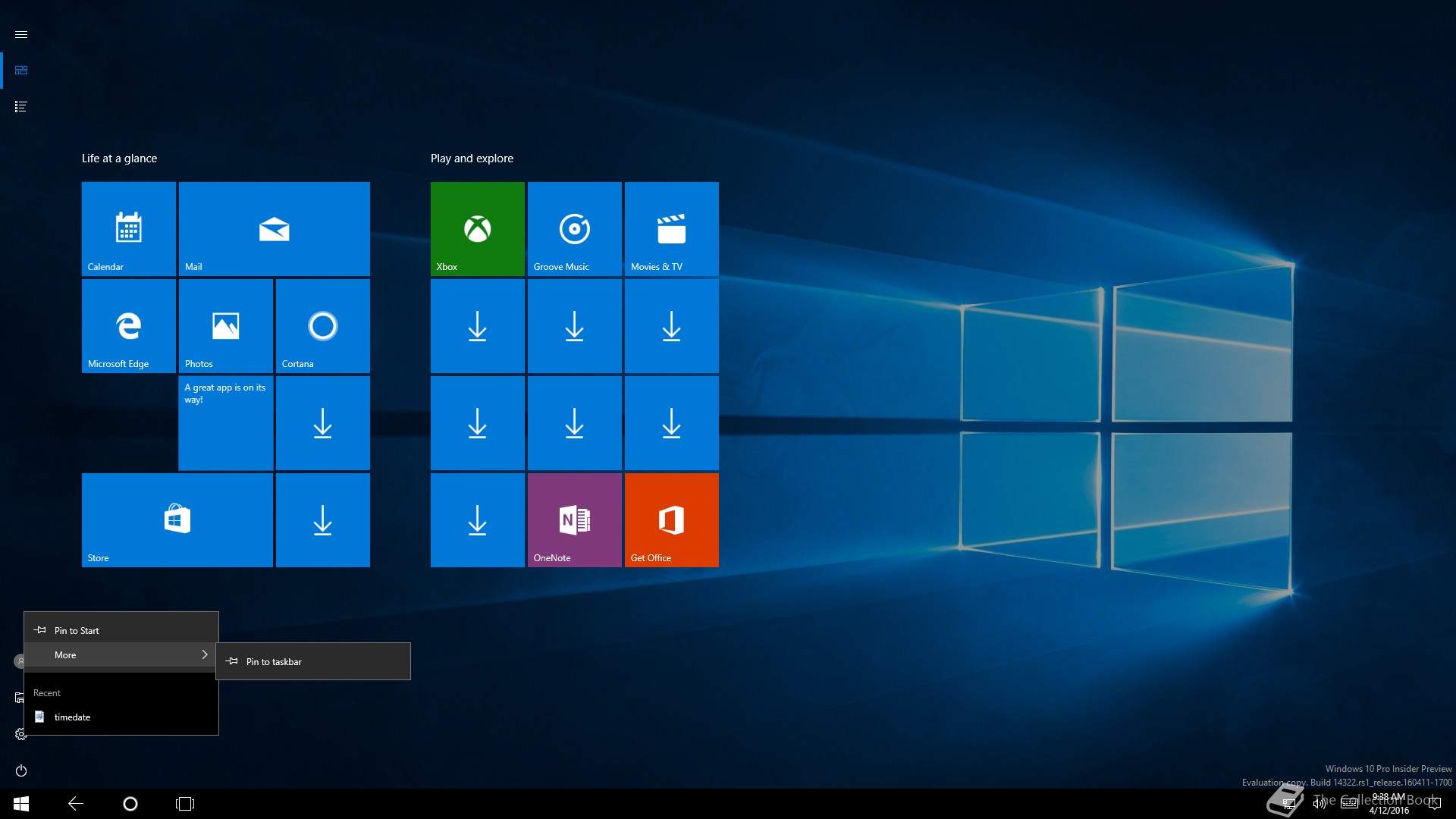Click the Windows Start button on taskbar
Image resolution: width=1456 pixels, height=819 pixels.
tap(21, 804)
